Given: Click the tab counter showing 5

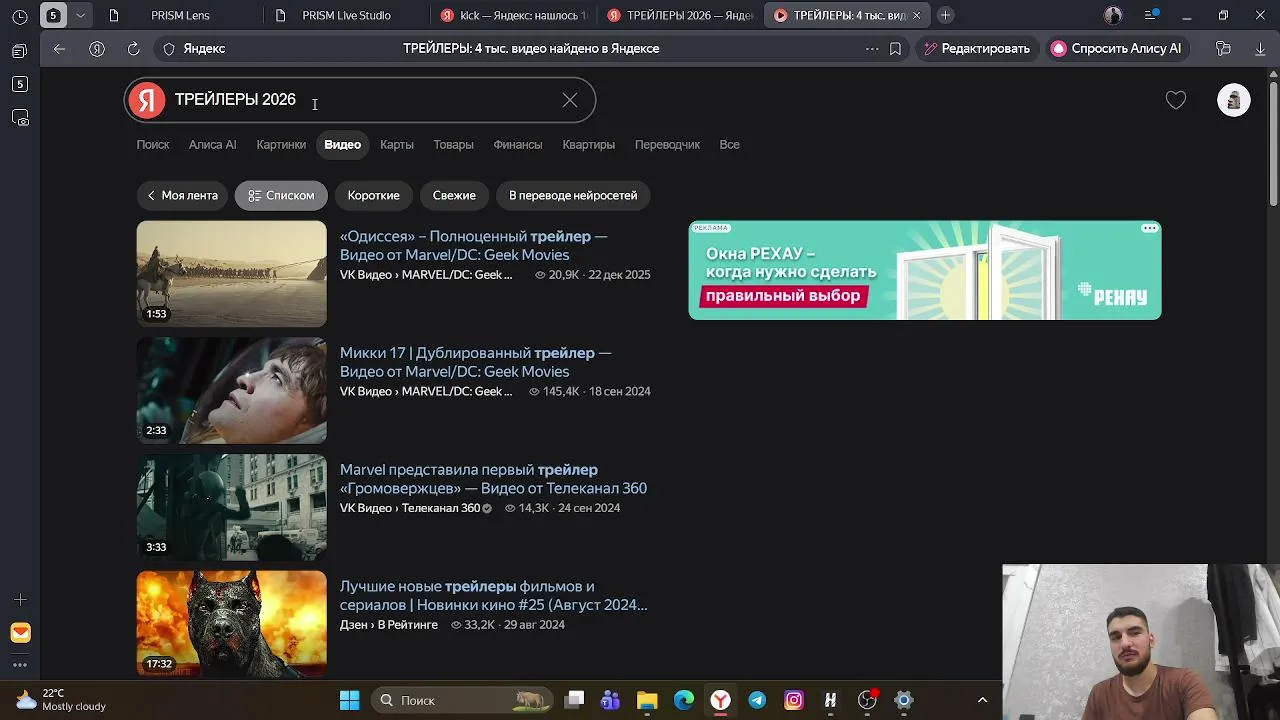Looking at the screenshot, I should click(x=54, y=15).
